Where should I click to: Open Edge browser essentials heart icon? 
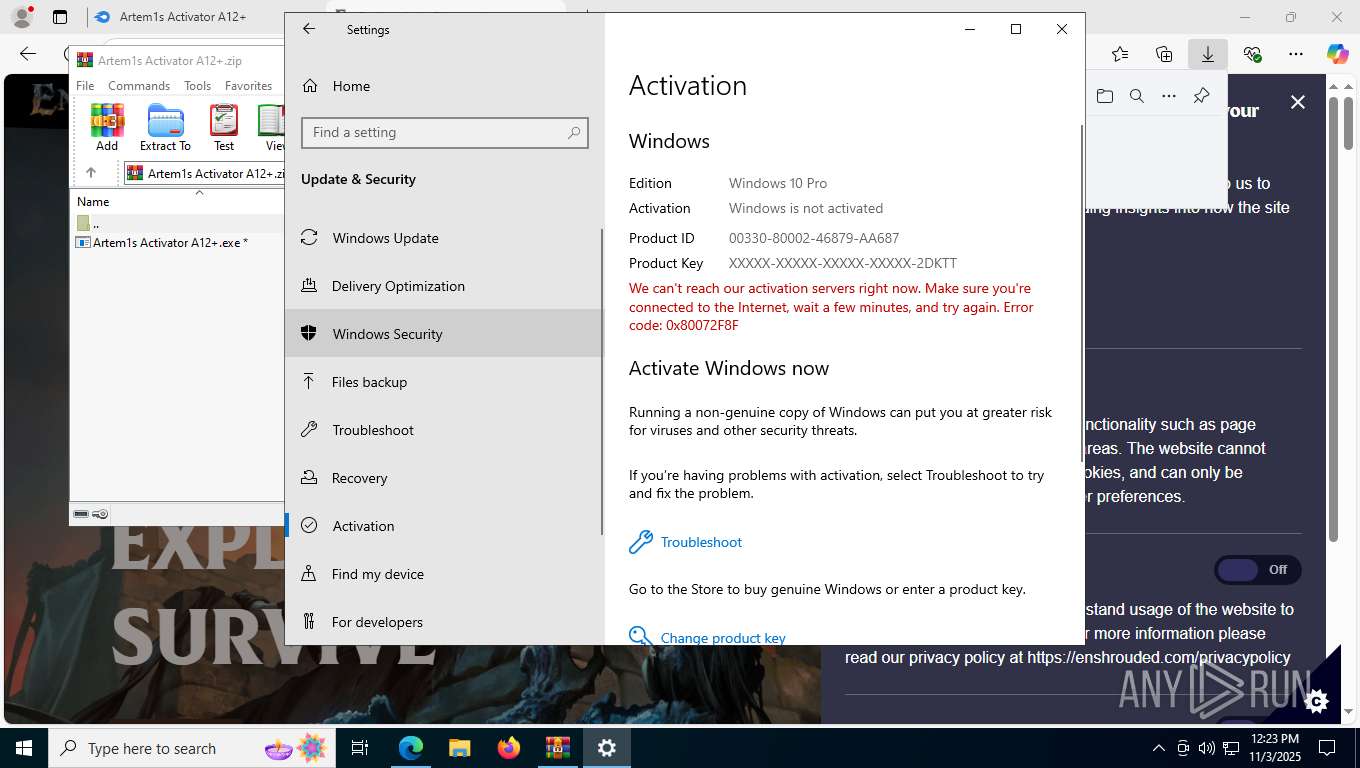pyautogui.click(x=1252, y=54)
